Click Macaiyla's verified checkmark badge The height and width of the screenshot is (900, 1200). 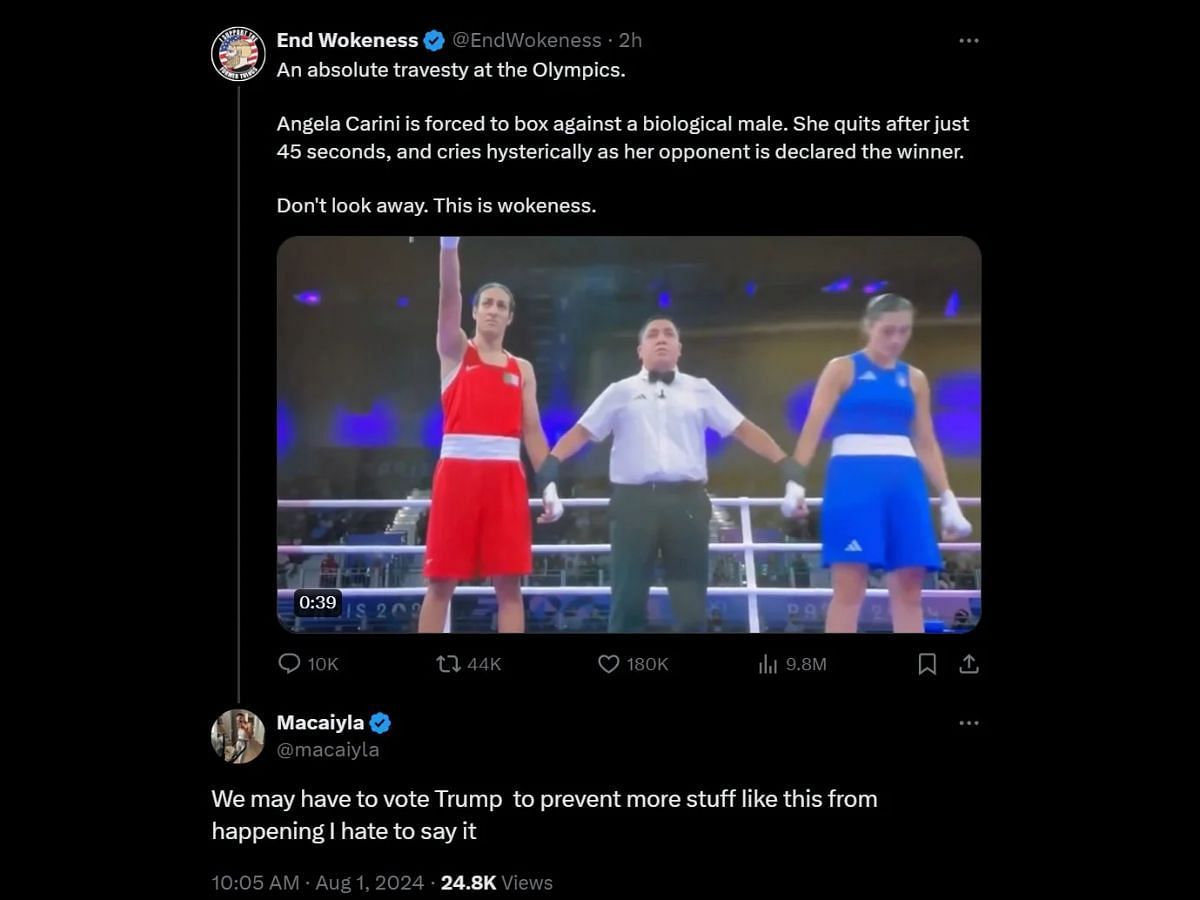[380, 723]
